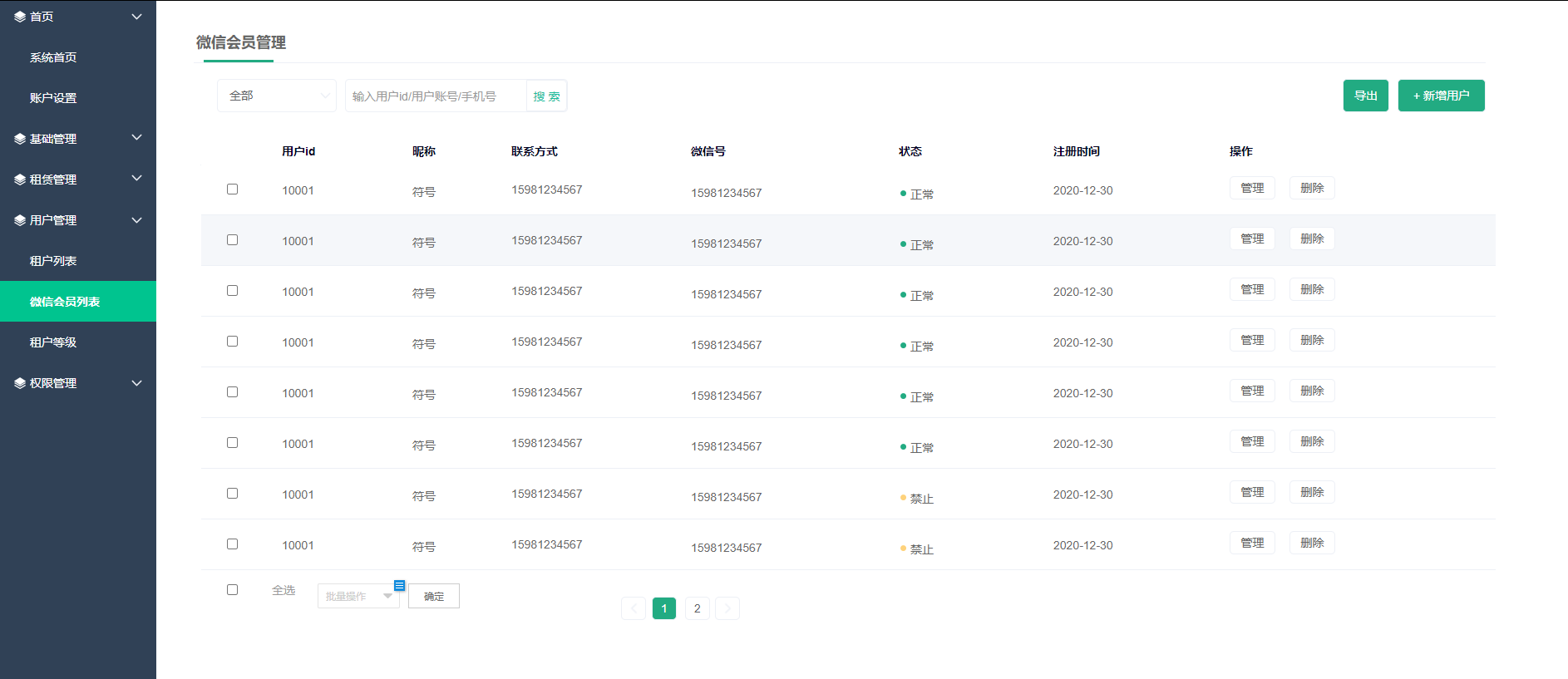Screen dimensions: 1568x679
Task: Click the 昵称 column header
Action: click(x=424, y=151)
